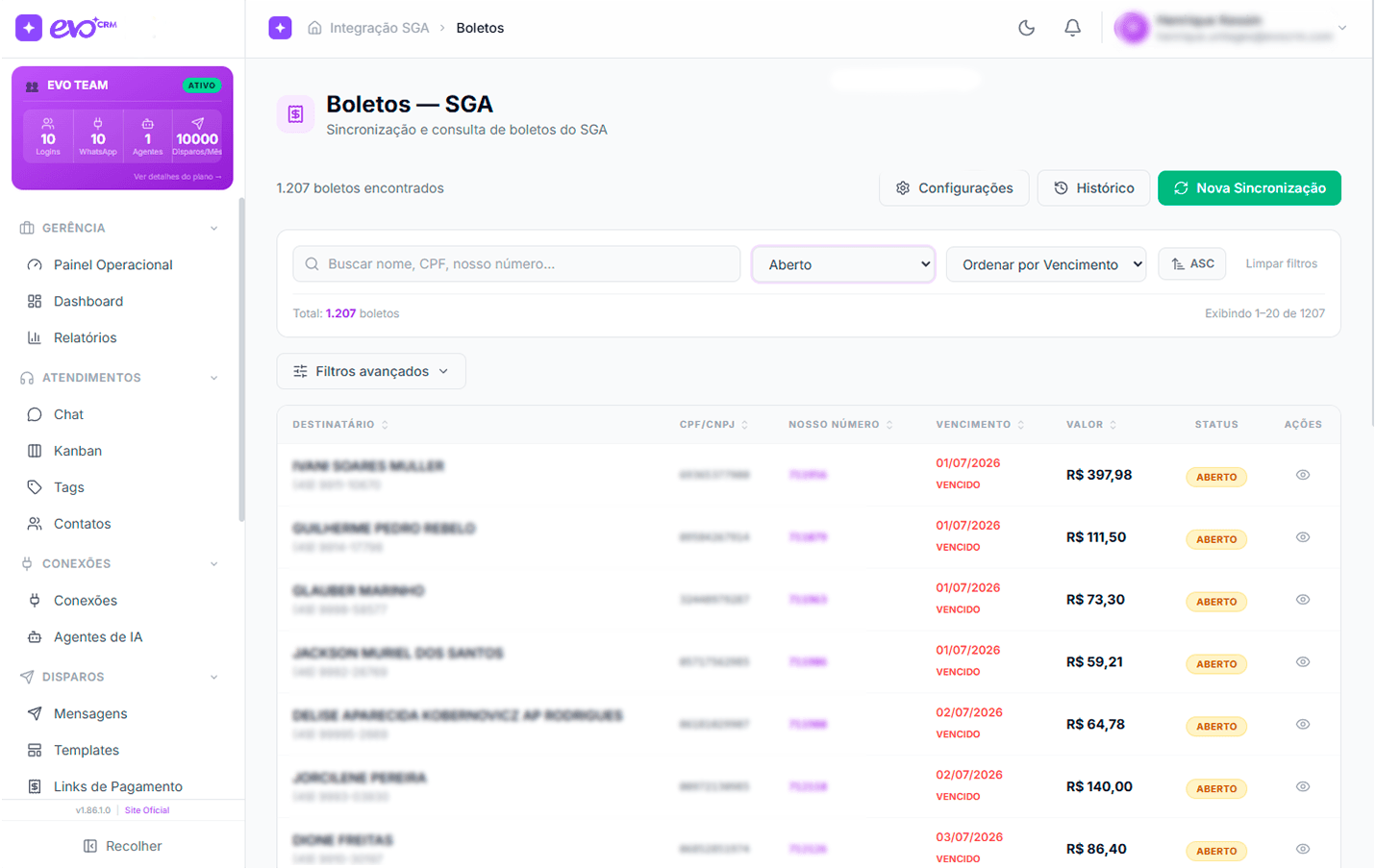Click the Agentes count icon in plan card

coord(147,124)
